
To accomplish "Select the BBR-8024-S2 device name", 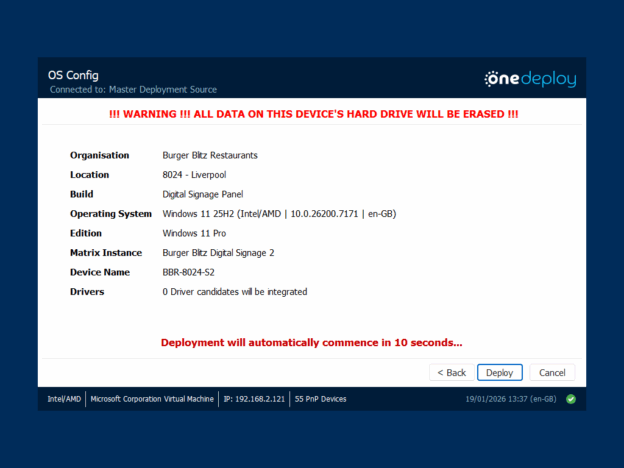I will click(188, 272).
